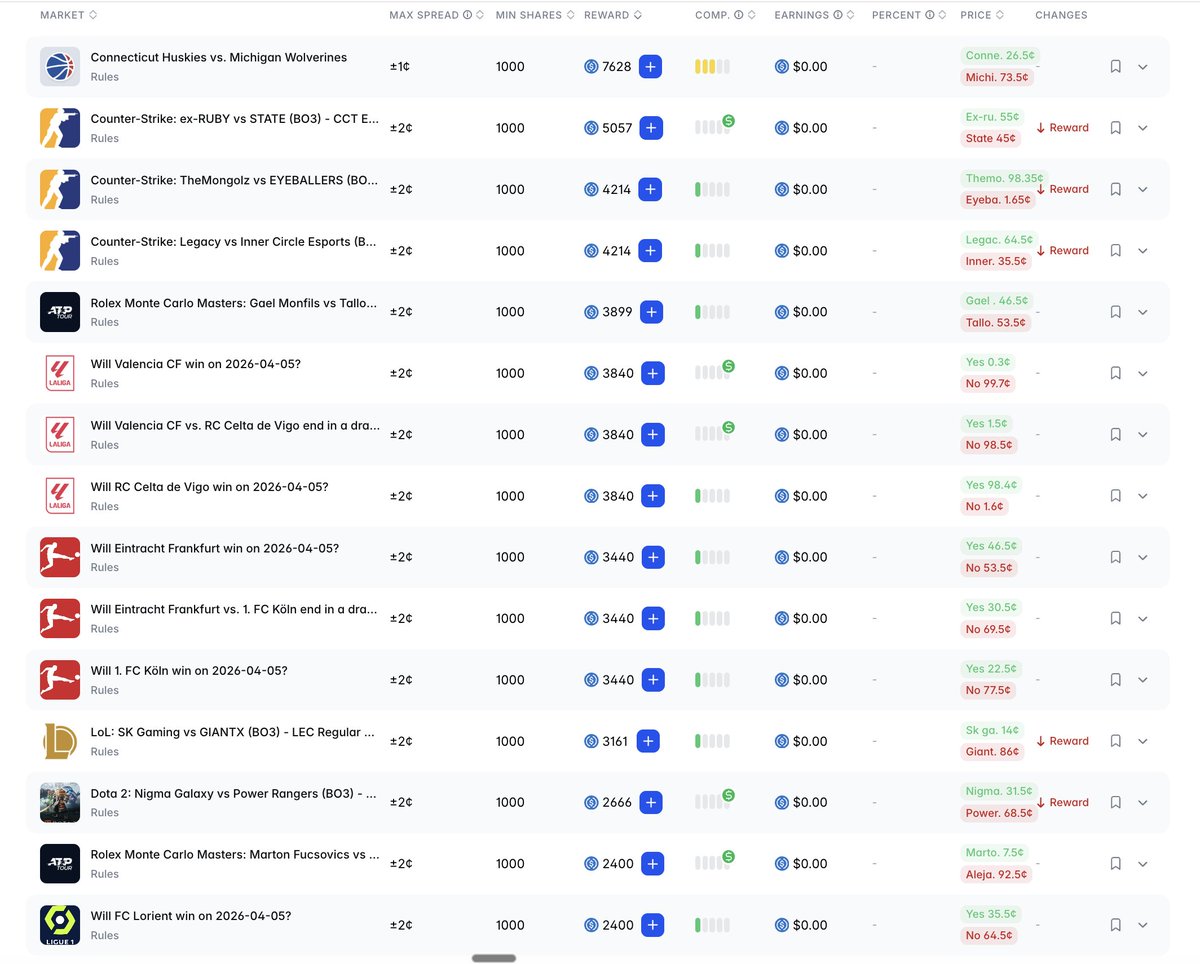Viewport: 1200px width, 964px height.
Task: Select State 45¢ price button
Action: coord(990,138)
